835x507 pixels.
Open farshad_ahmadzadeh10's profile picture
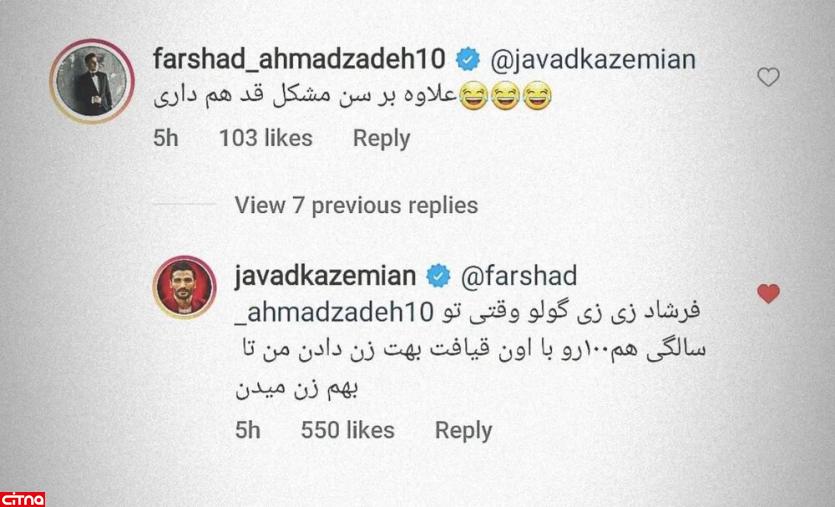pyautogui.click(x=92, y=81)
